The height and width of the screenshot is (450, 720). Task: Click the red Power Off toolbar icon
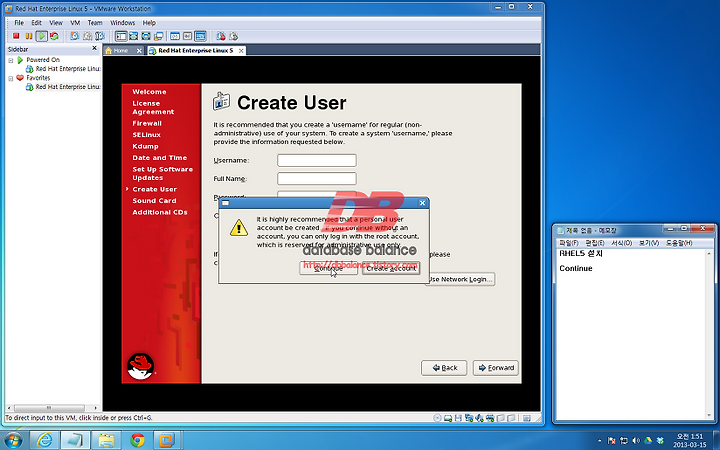coord(16,36)
